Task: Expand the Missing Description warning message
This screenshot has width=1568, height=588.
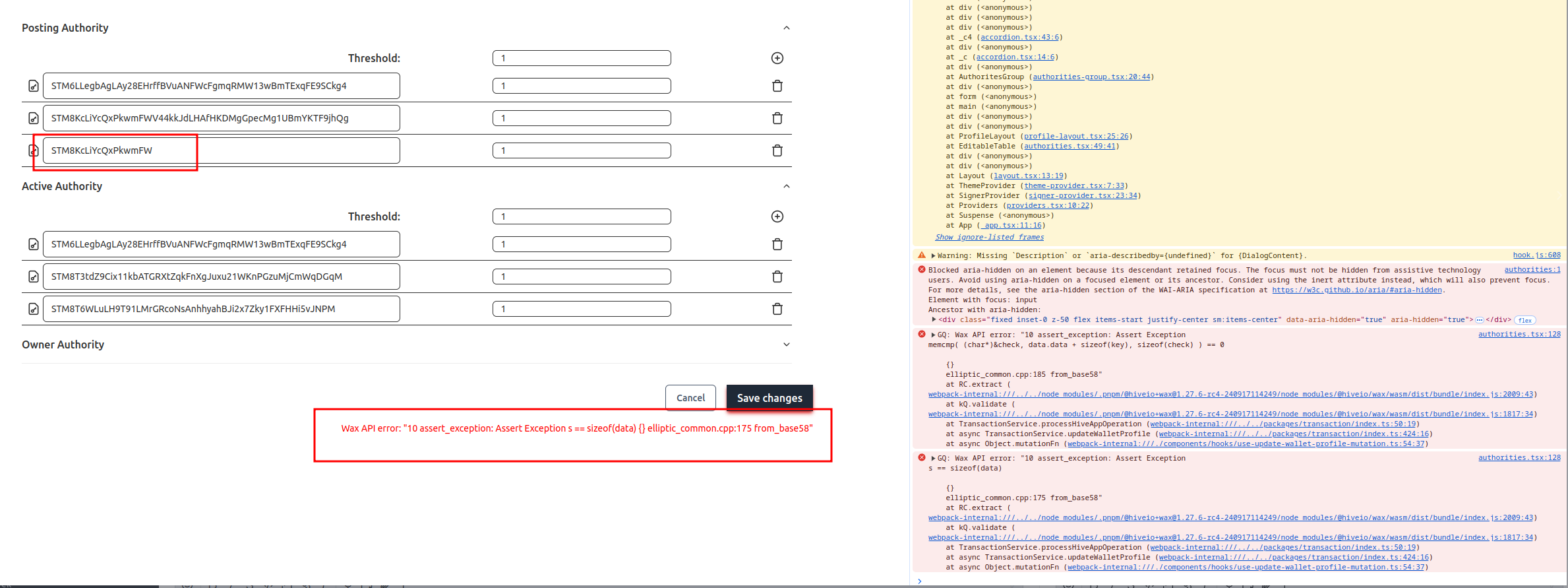Action: pyautogui.click(x=933, y=256)
